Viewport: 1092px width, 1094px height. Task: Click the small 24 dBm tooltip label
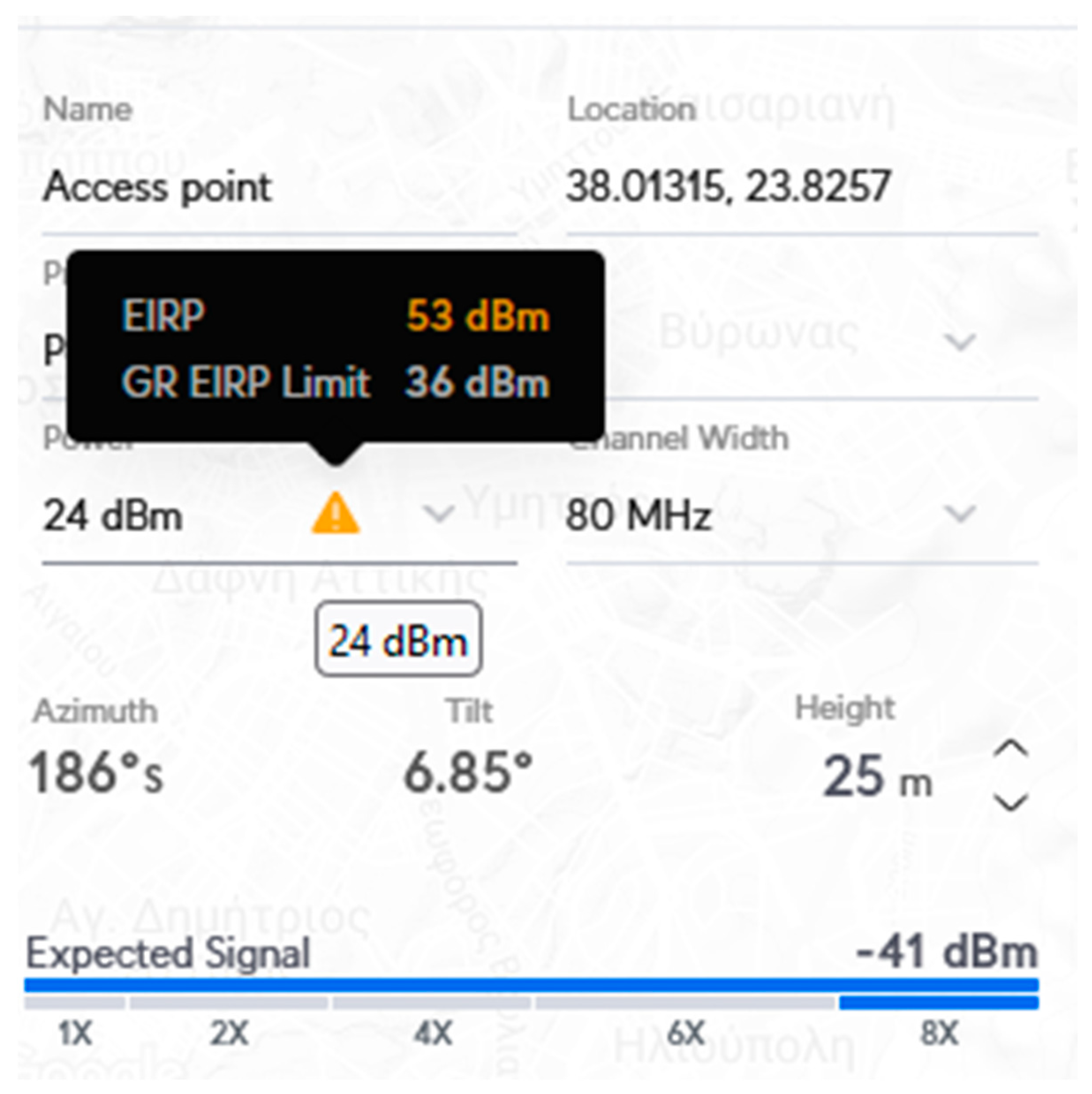[x=399, y=640]
